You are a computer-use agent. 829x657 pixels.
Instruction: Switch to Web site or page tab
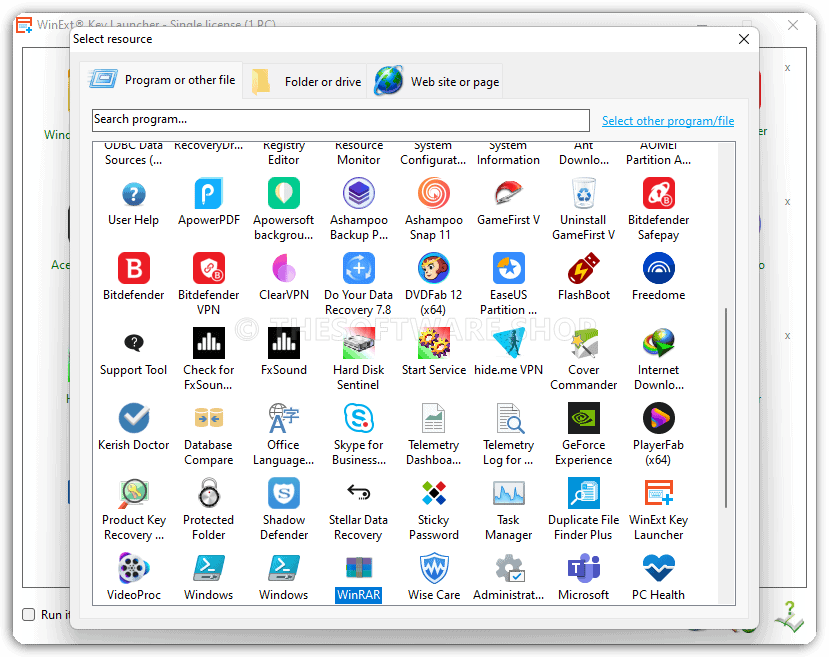coord(435,81)
